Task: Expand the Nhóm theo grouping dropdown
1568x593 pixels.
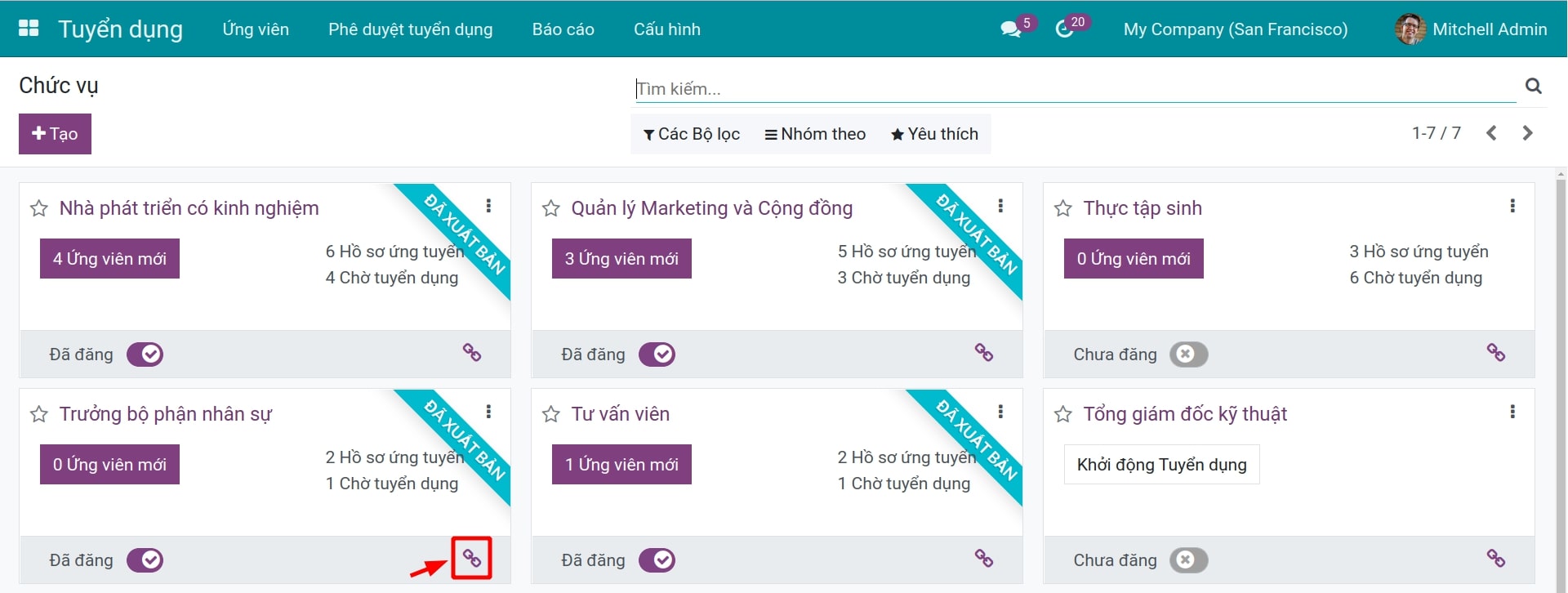Action: [x=815, y=134]
